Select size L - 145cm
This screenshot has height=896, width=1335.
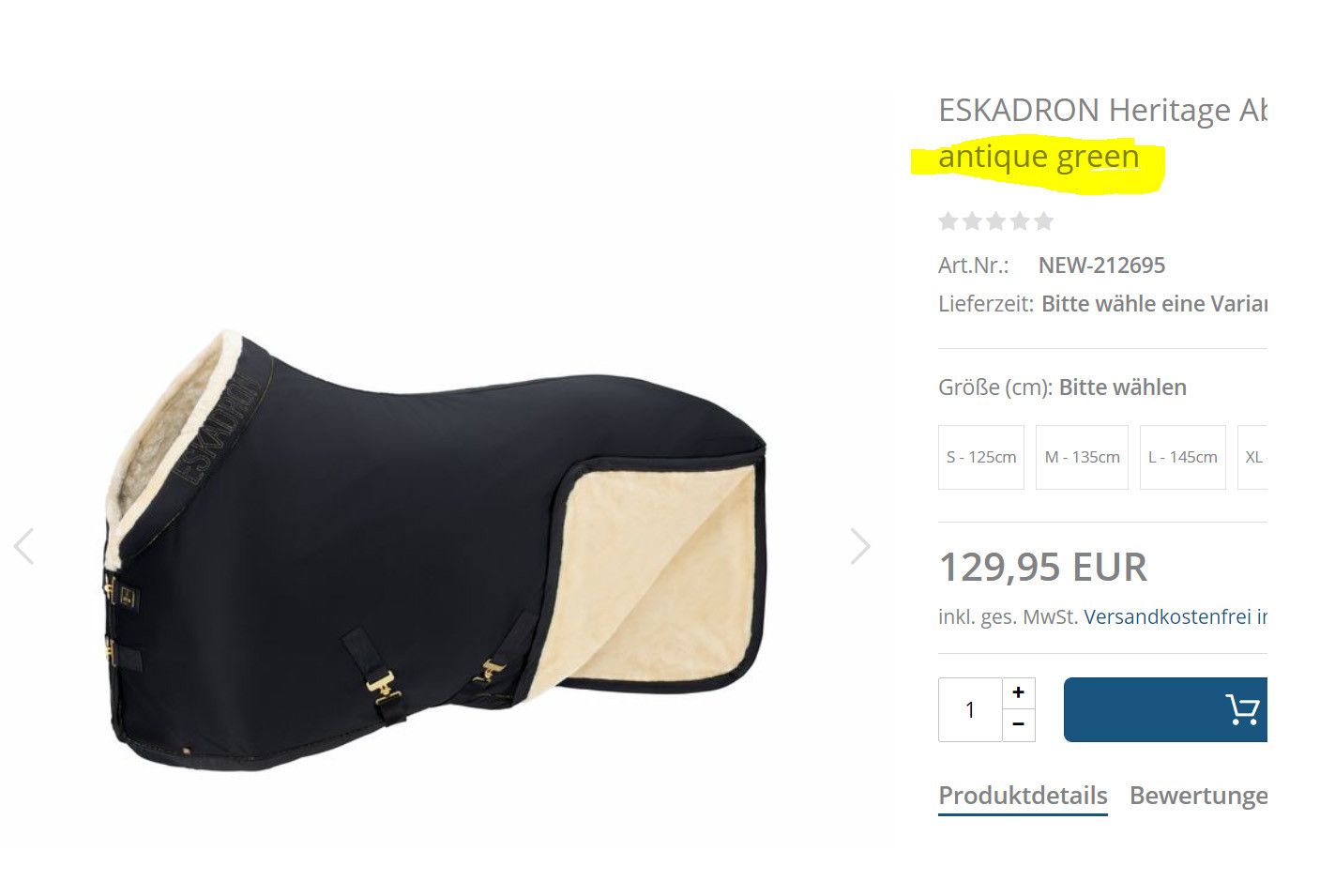pos(1183,457)
